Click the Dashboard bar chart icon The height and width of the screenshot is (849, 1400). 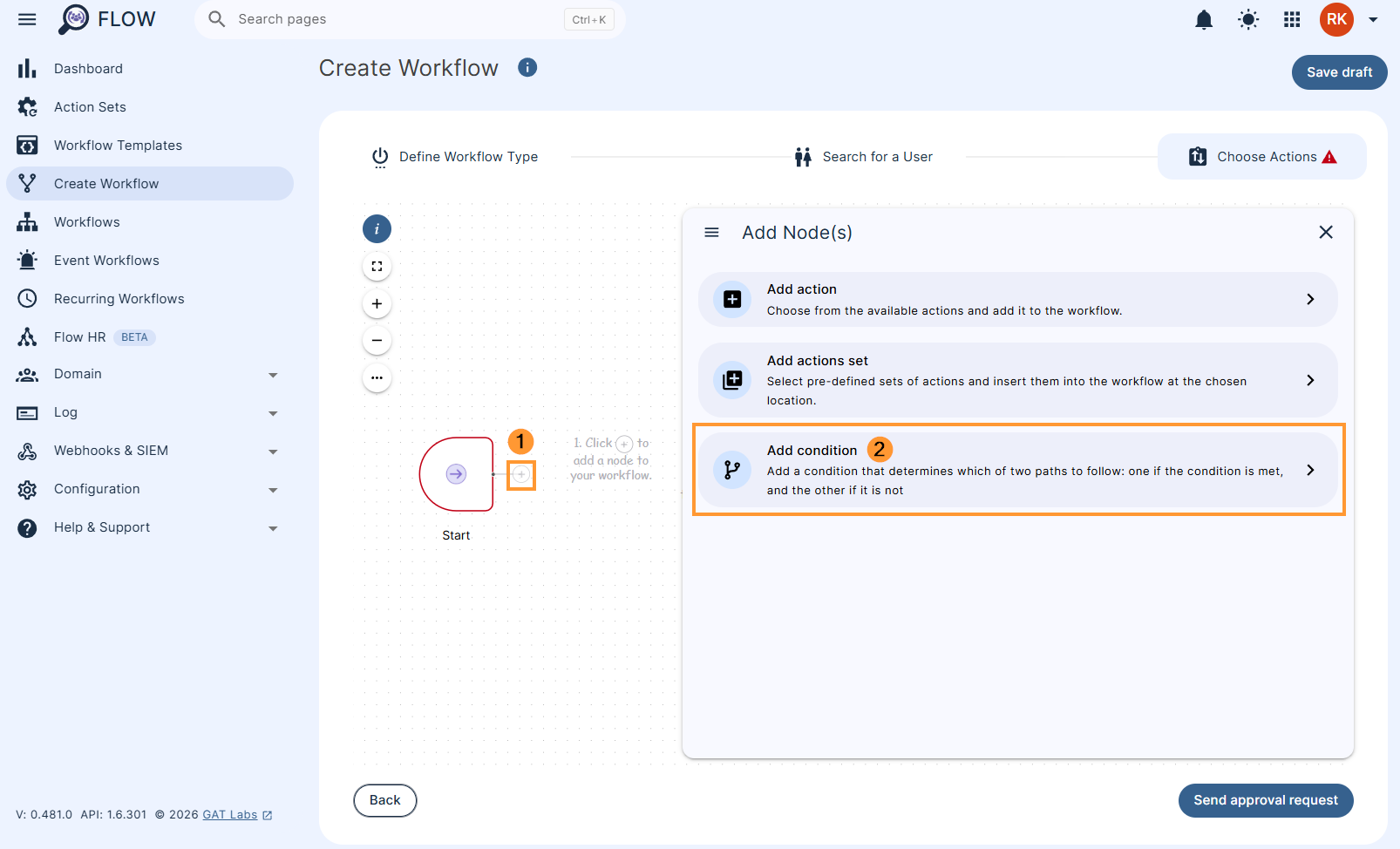pos(27,69)
